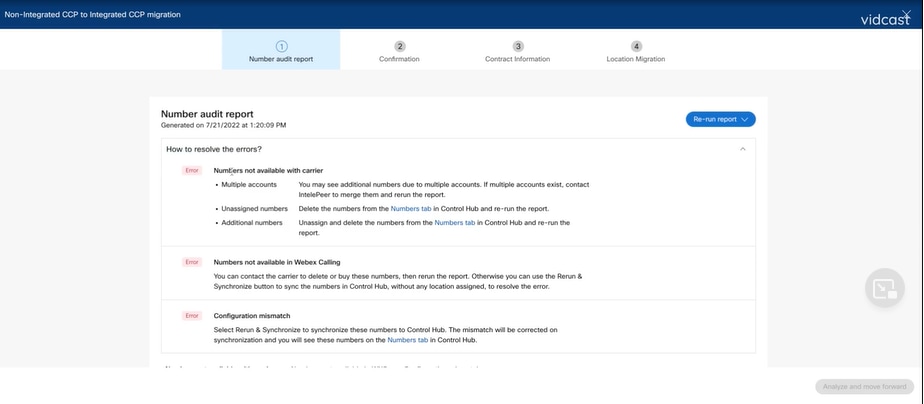Open the Contract Information step
This screenshot has width=924, height=404.
[x=517, y=49]
